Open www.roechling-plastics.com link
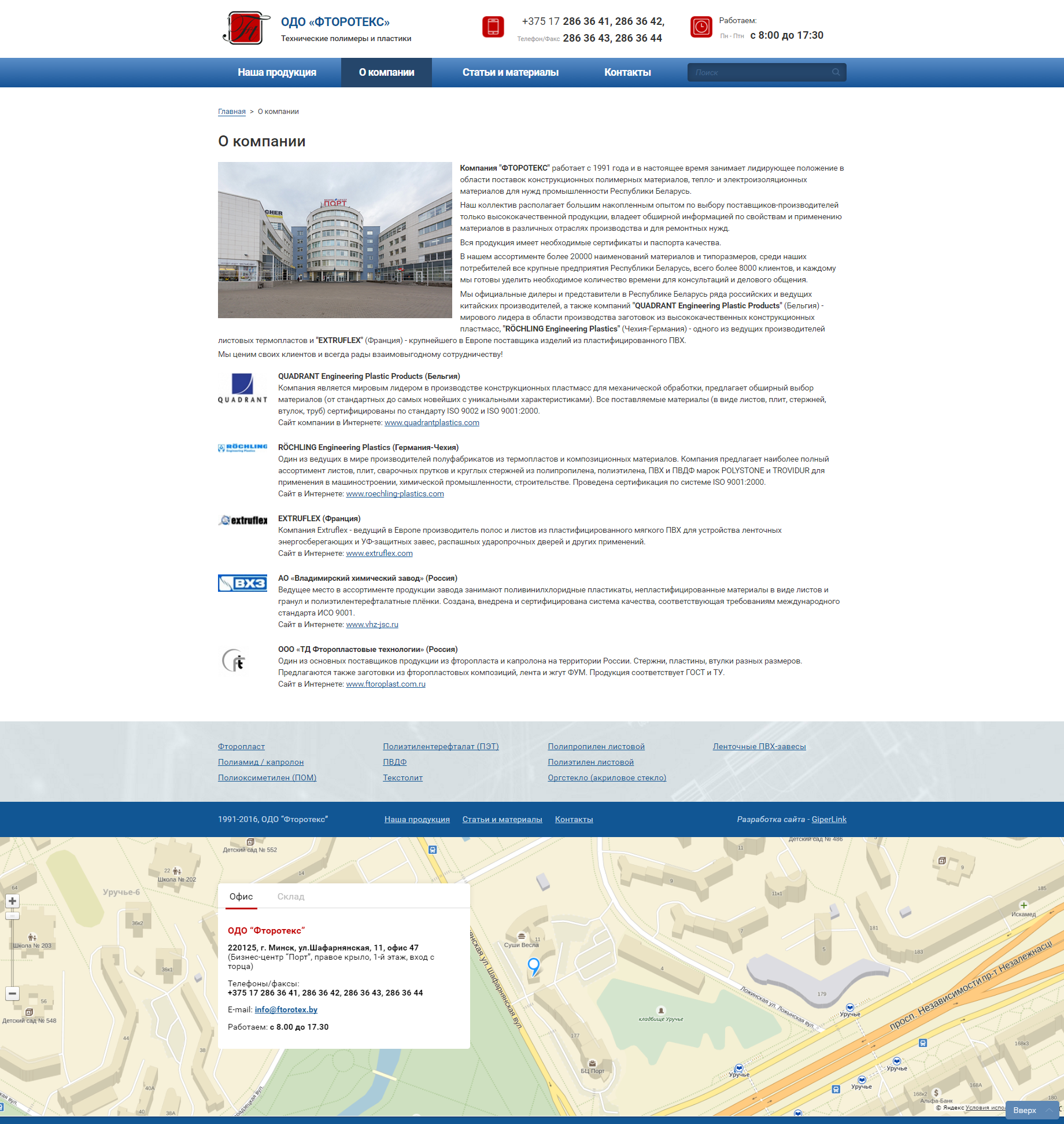The width and height of the screenshot is (1064, 1124). tap(395, 493)
